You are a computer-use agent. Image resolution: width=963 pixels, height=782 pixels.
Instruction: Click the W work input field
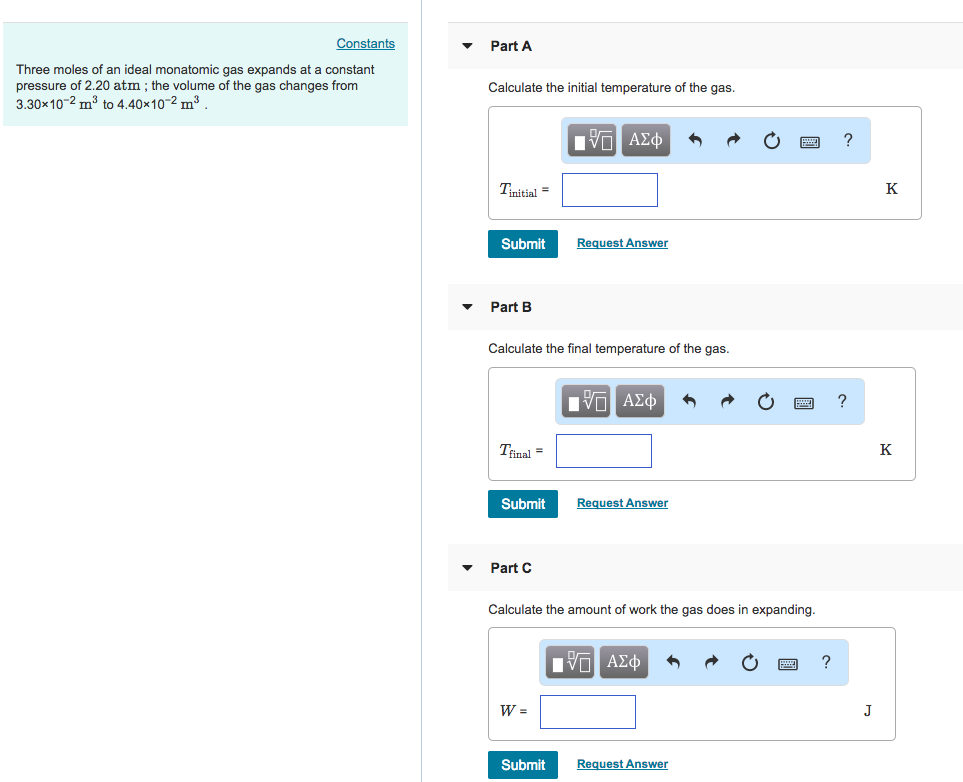(588, 712)
